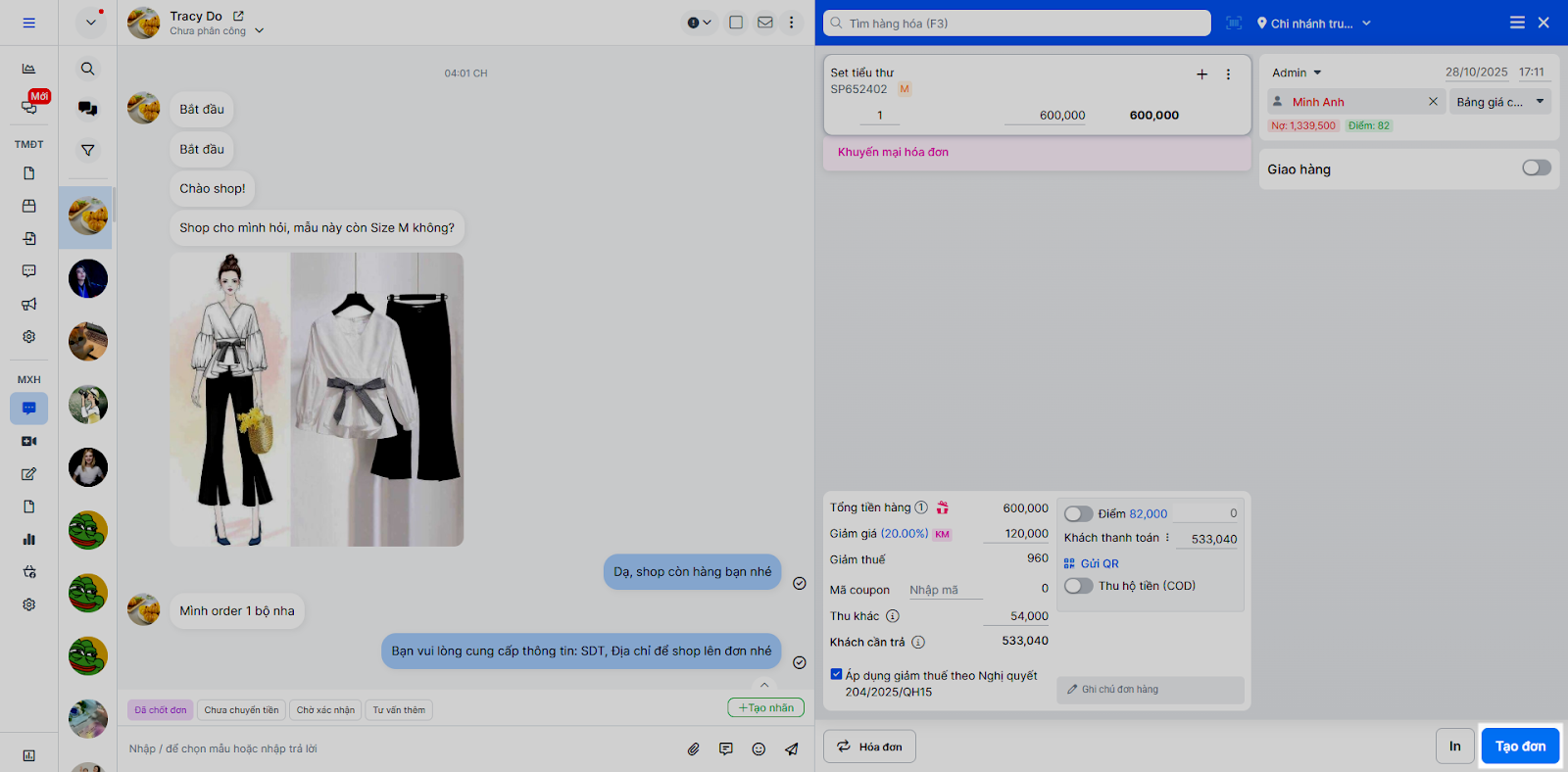1568x772 pixels.
Task: Click the quantity 1 field of Set tiểu thư
Action: click(880, 116)
